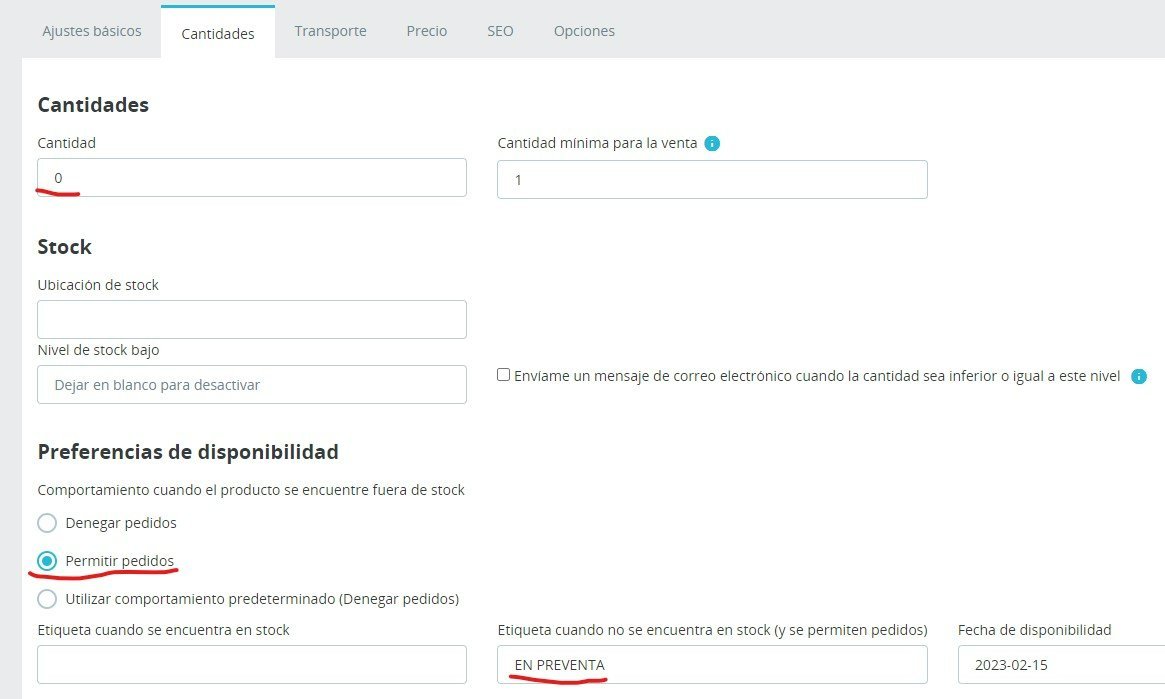
Task: Click info icon beside email notification checkbox
Action: coord(1138,377)
